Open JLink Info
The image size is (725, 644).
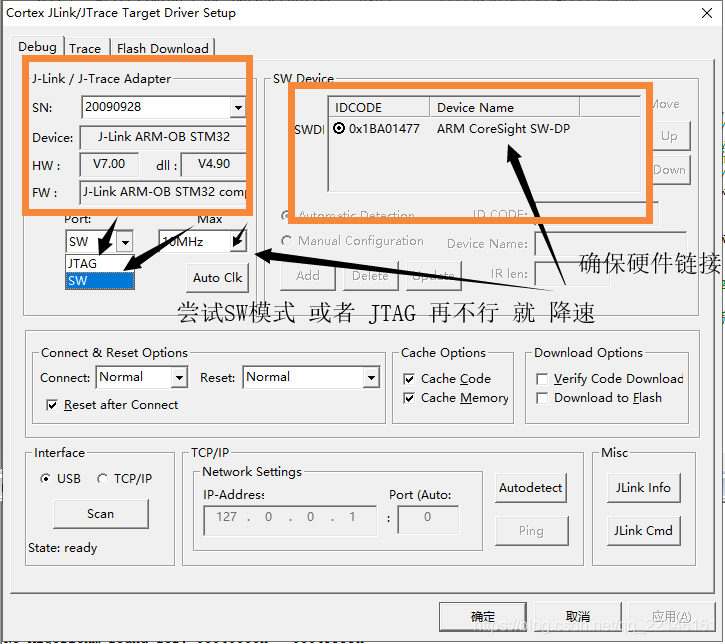(x=644, y=488)
